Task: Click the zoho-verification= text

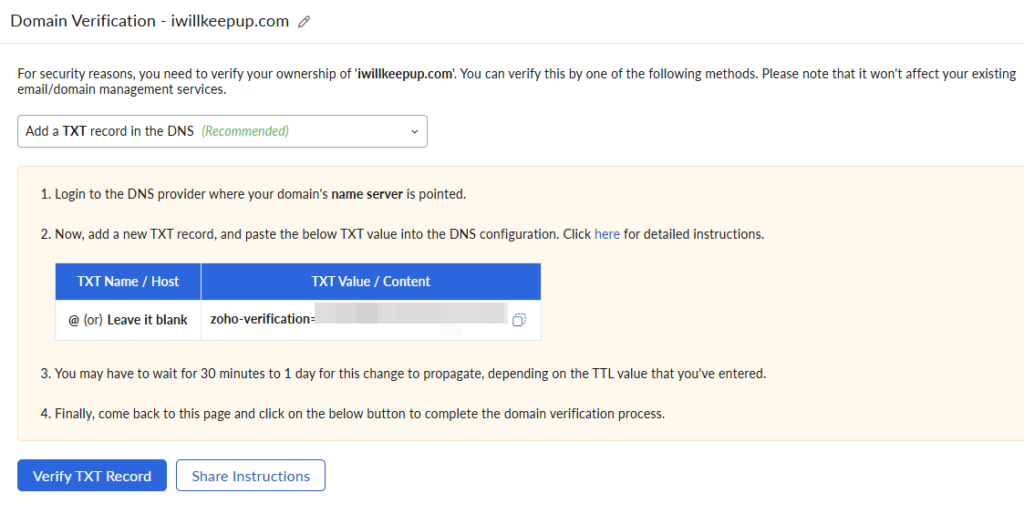Action: point(263,320)
